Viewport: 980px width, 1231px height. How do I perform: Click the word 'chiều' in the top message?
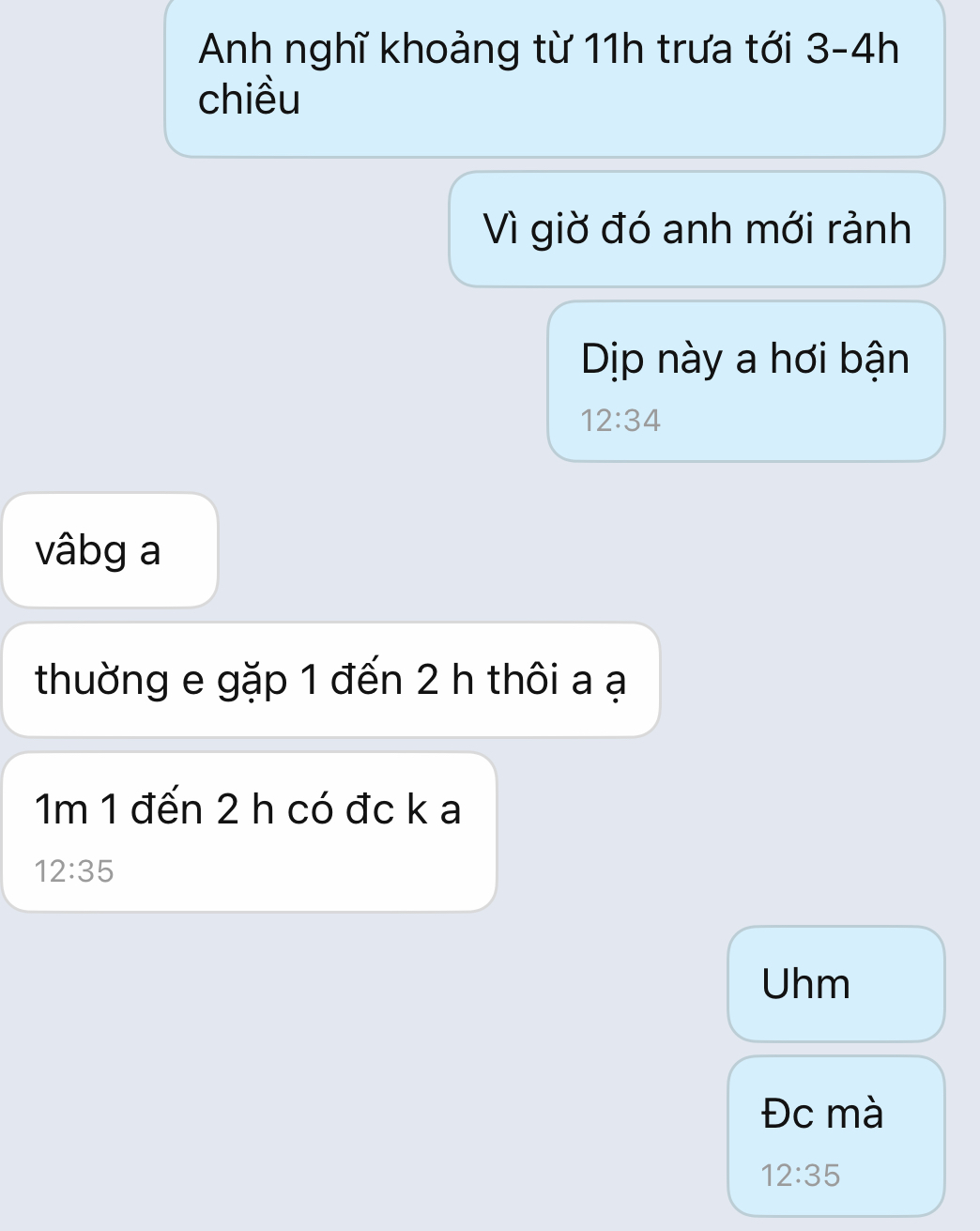coord(249,100)
